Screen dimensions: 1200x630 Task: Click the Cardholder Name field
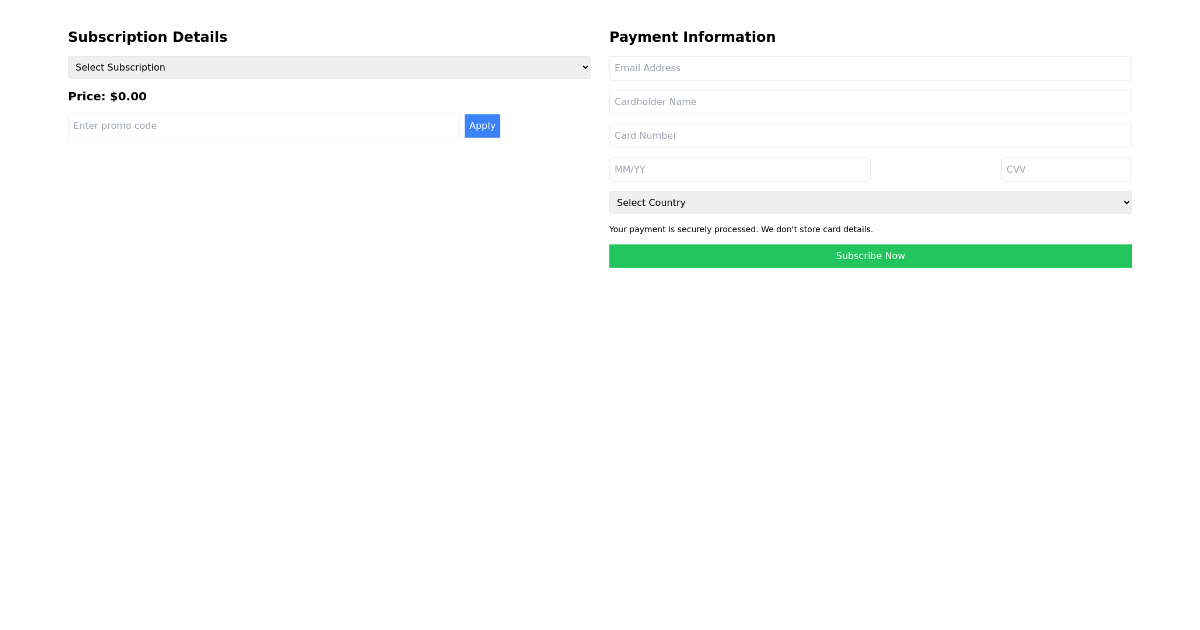(870, 101)
